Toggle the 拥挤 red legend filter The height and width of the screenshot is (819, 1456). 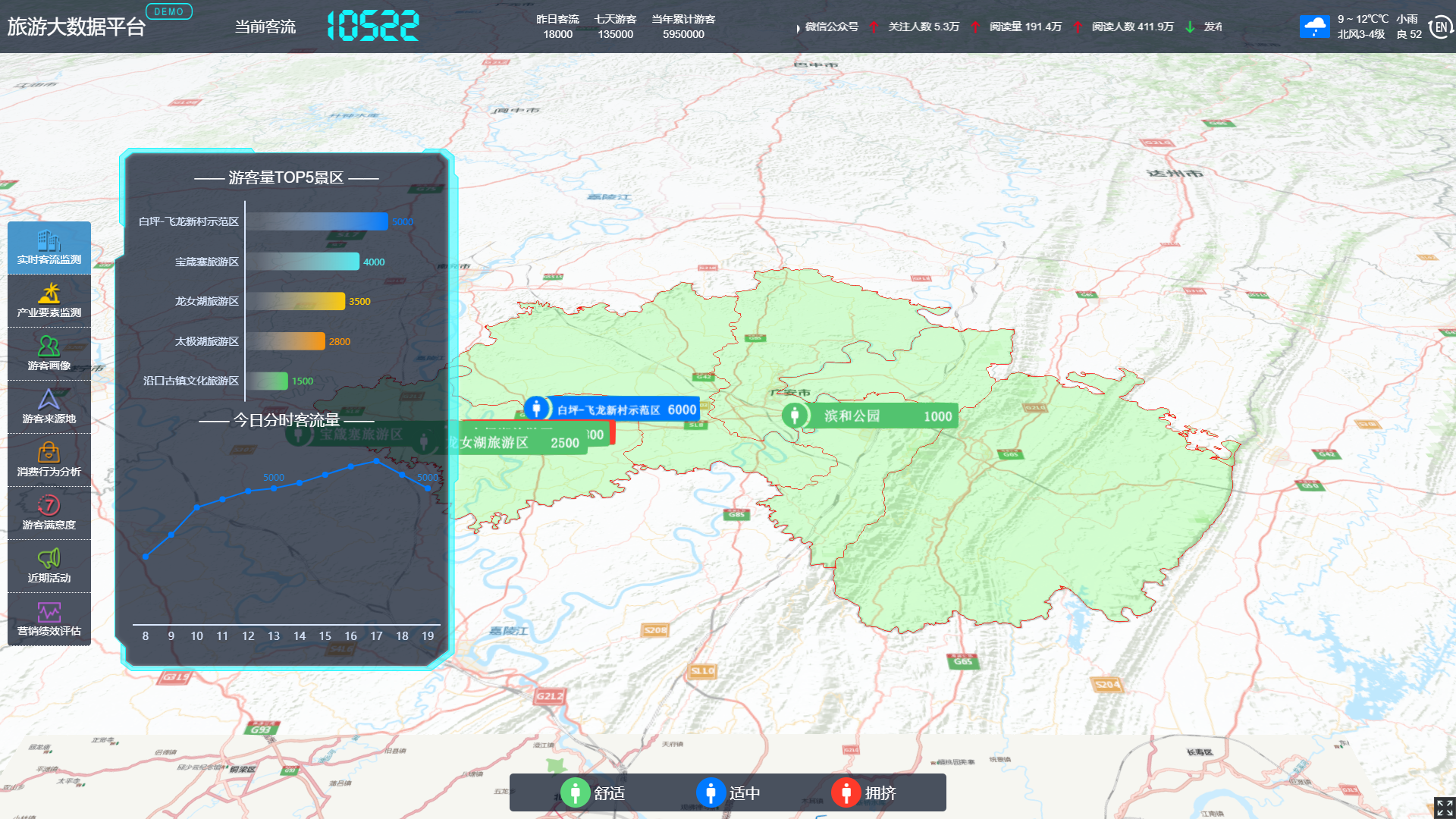pyautogui.click(x=846, y=793)
